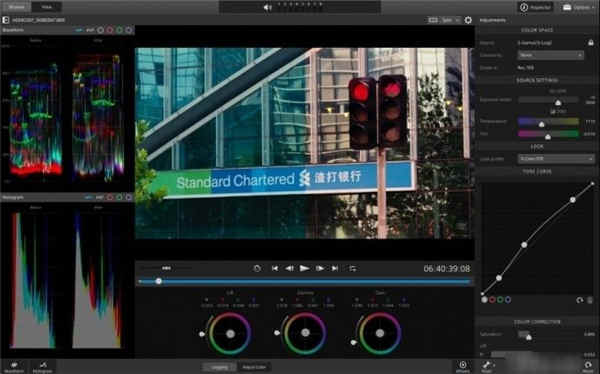Step back one frame
This screenshot has height=374, width=600.
pyautogui.click(x=290, y=269)
